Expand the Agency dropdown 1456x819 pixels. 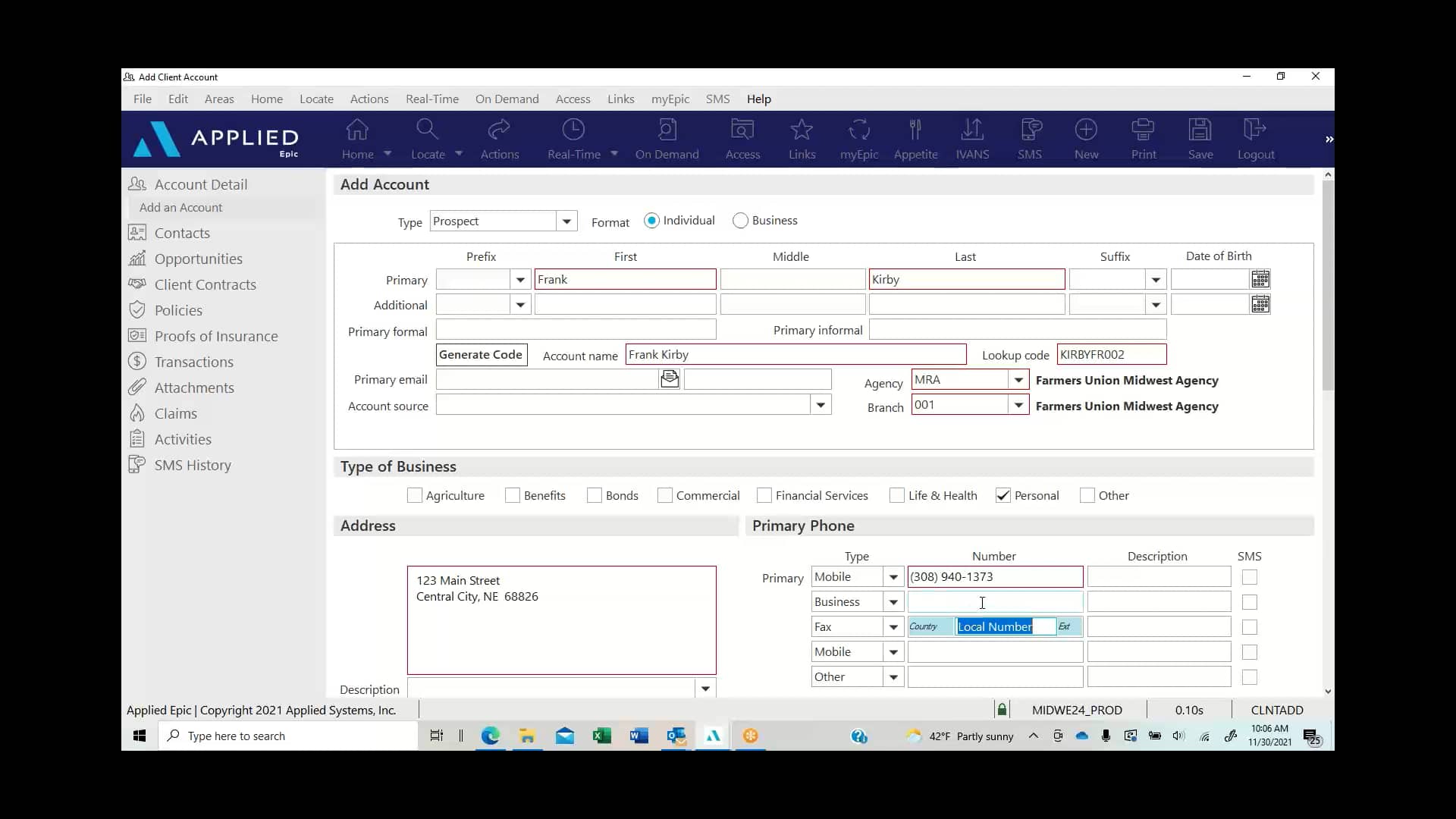tap(1018, 379)
